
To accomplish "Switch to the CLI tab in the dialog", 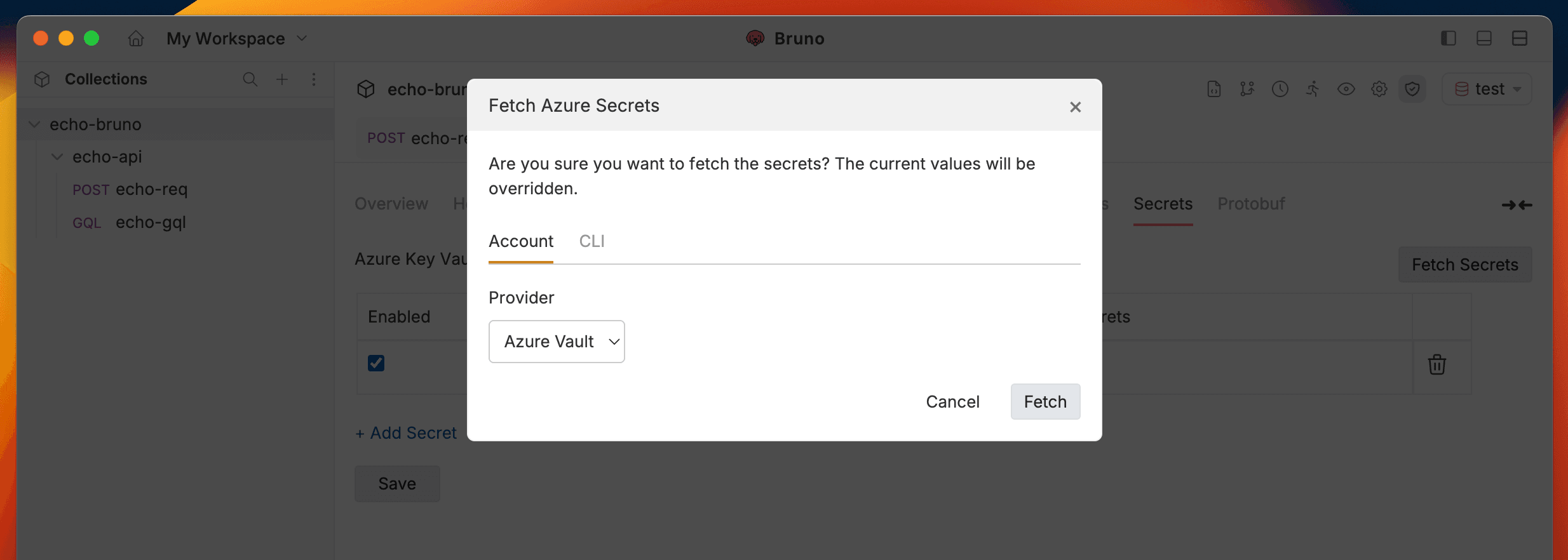I will pos(591,241).
